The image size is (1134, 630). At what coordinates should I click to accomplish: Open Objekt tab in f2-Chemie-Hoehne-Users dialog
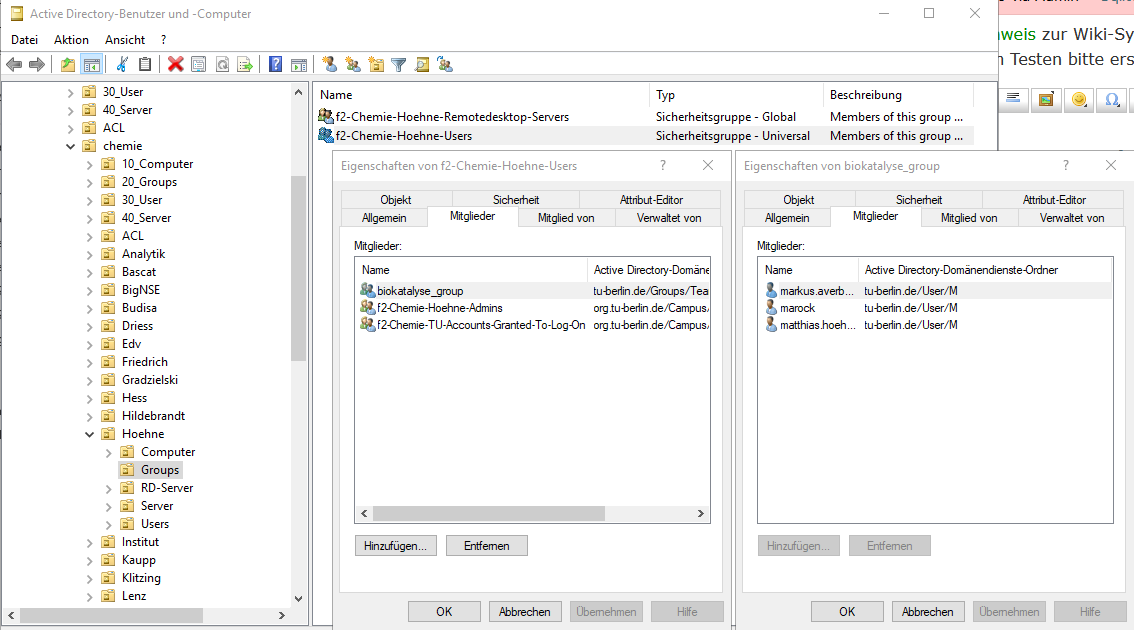pyautogui.click(x=396, y=200)
